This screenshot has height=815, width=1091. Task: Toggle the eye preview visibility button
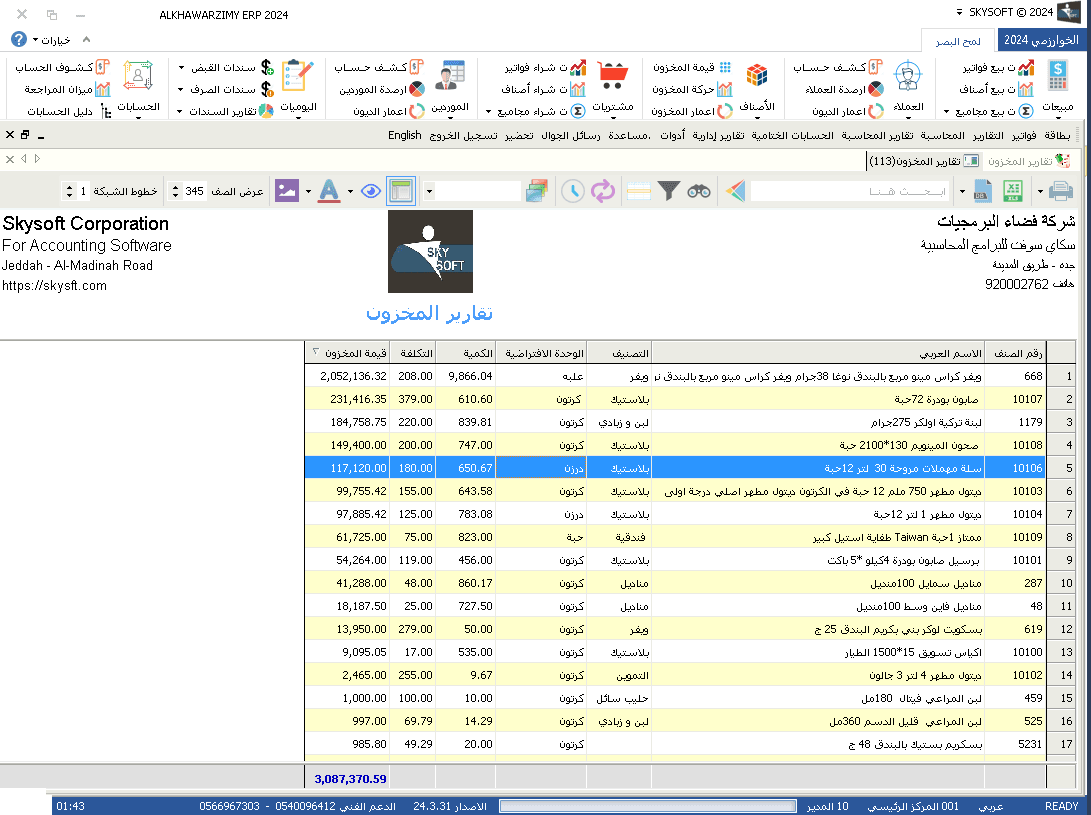coord(371,190)
